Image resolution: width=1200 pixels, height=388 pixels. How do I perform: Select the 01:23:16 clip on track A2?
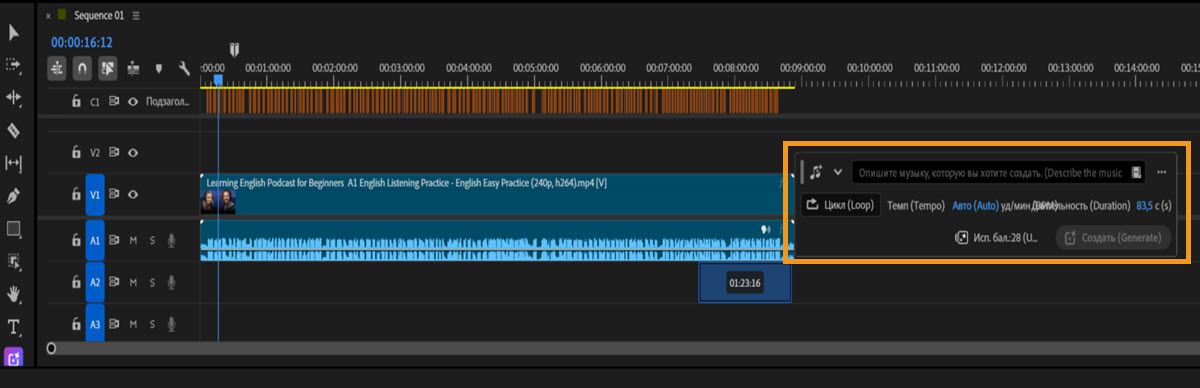click(745, 283)
